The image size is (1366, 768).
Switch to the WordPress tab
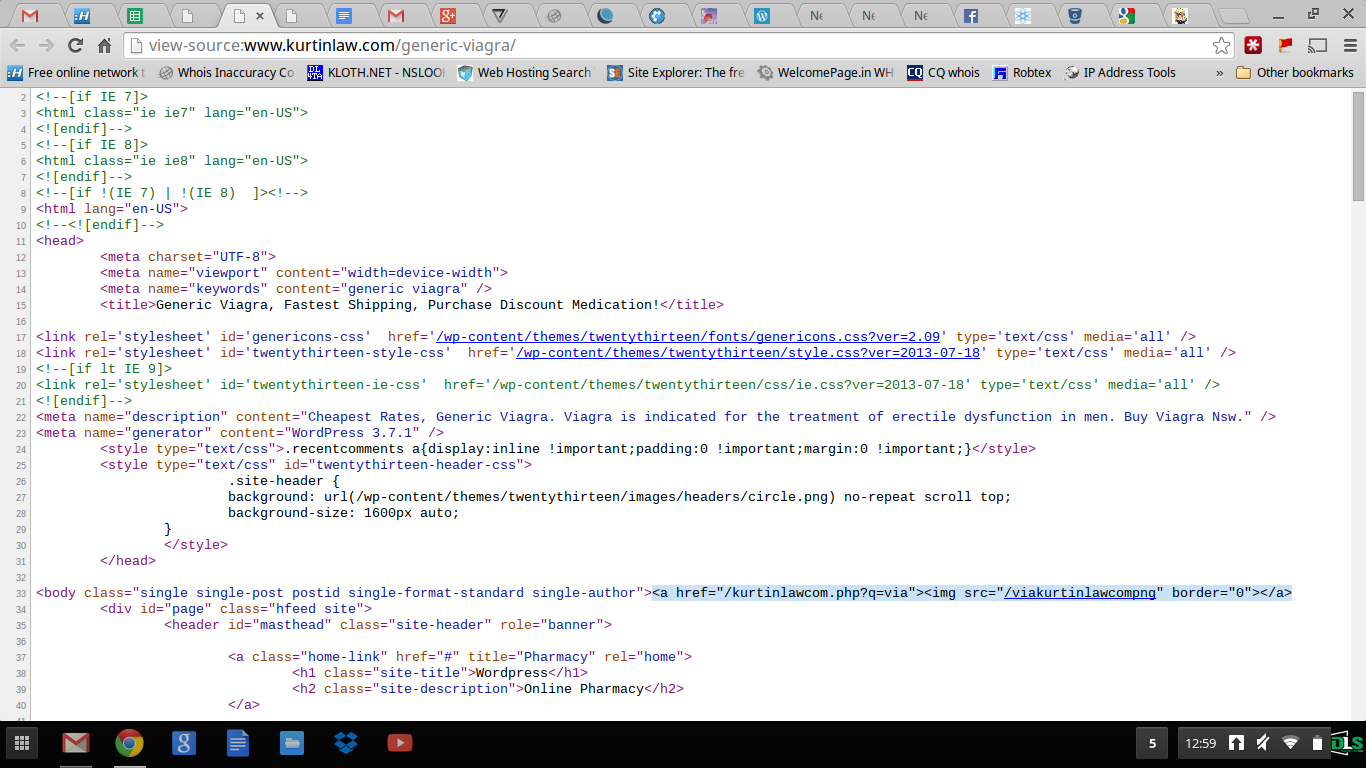pyautogui.click(x=761, y=15)
